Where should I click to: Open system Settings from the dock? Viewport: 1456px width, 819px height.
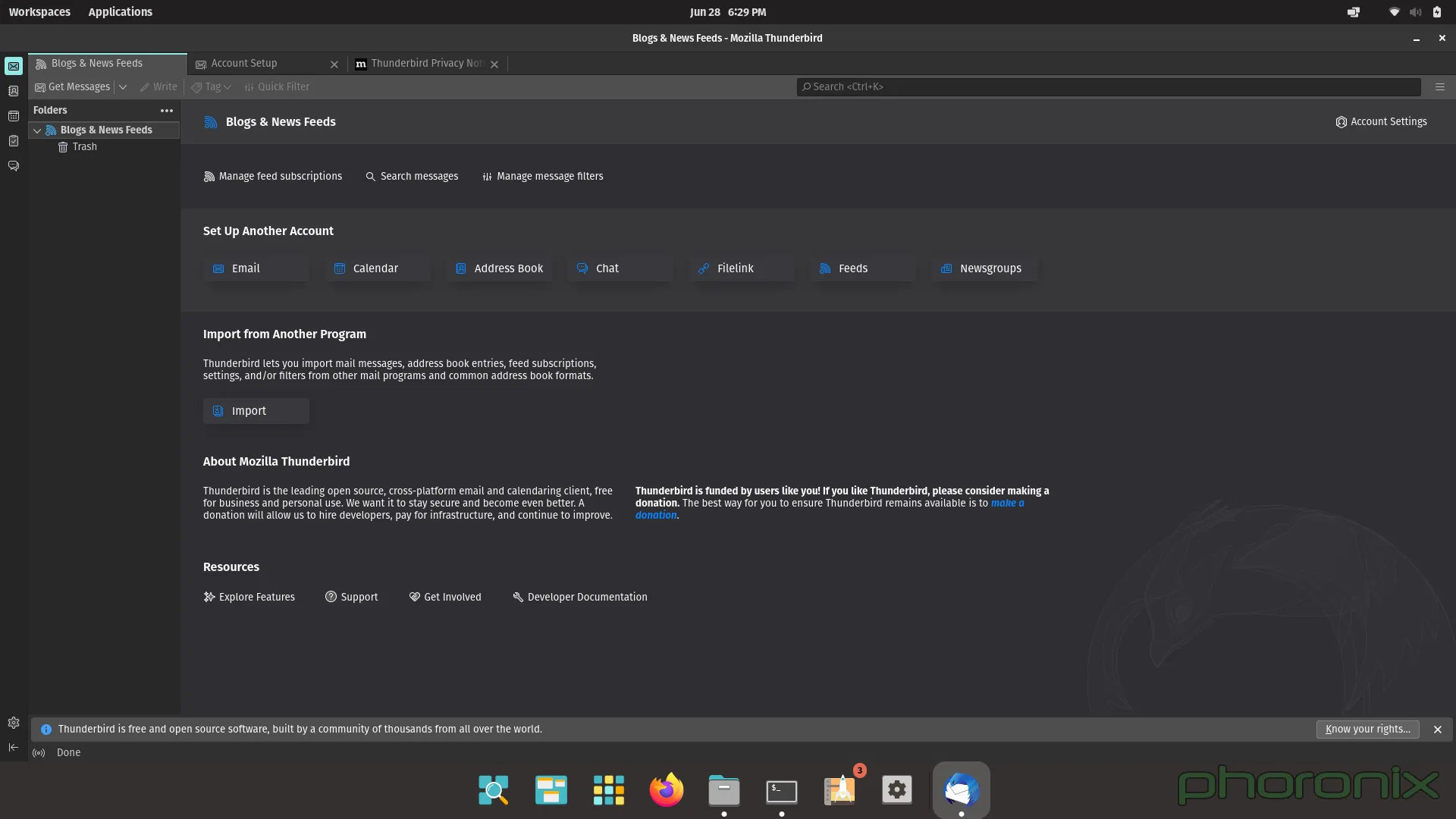[x=897, y=791]
